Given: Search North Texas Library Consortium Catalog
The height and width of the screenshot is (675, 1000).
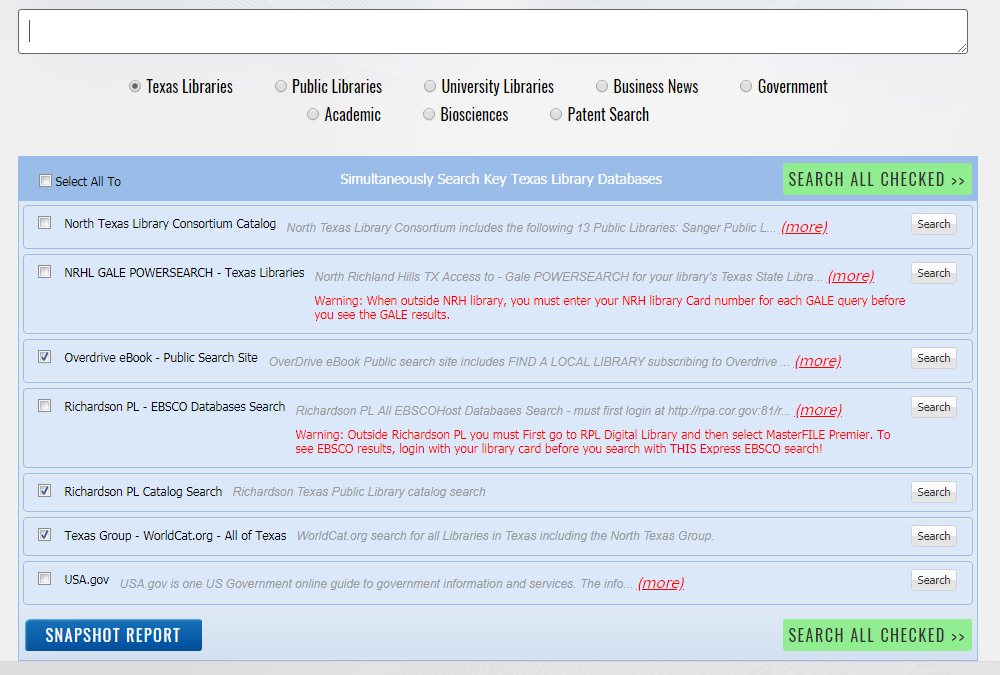Looking at the screenshot, I should tap(934, 224).
